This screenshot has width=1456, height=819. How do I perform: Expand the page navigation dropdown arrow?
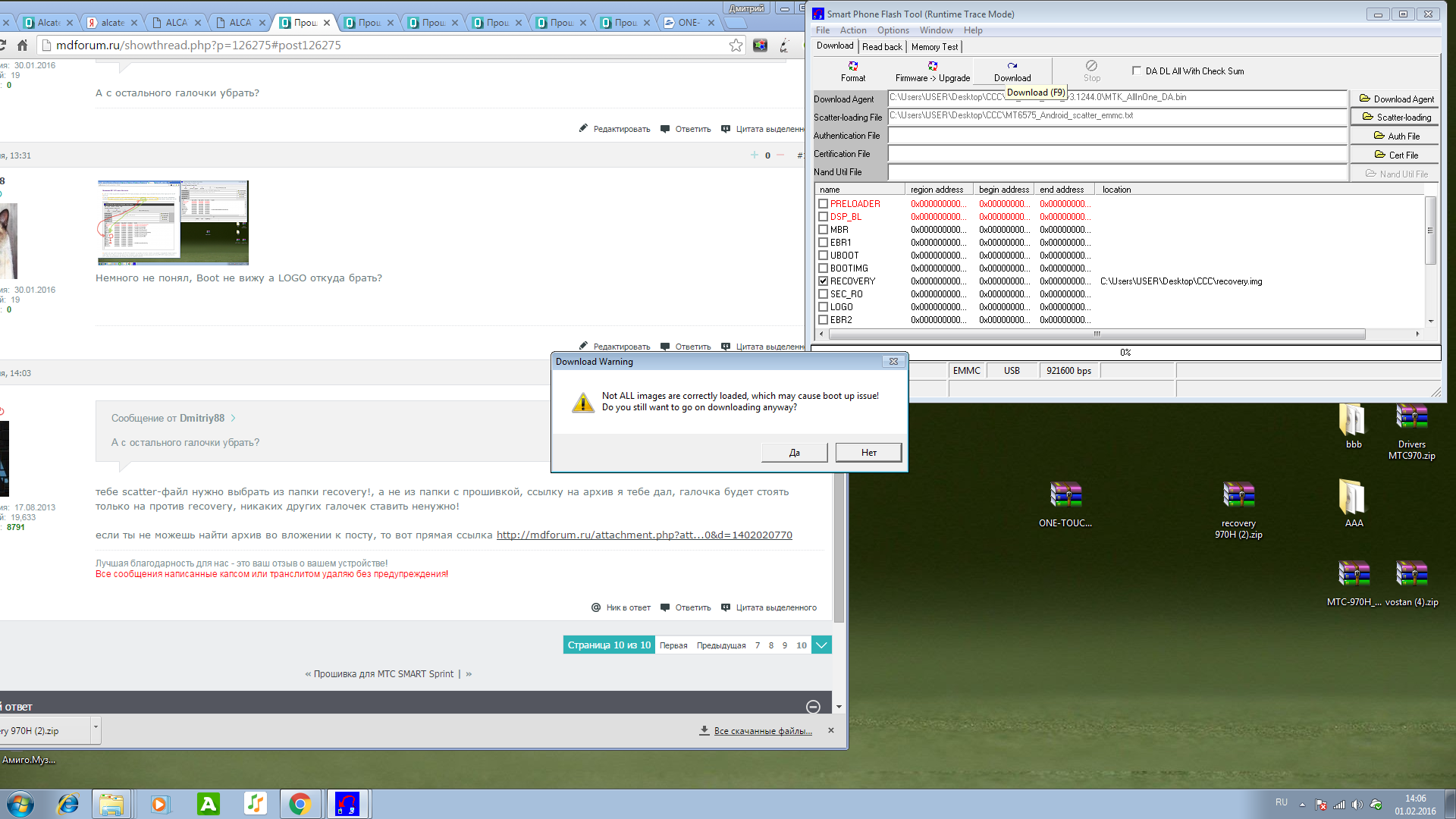coord(821,645)
